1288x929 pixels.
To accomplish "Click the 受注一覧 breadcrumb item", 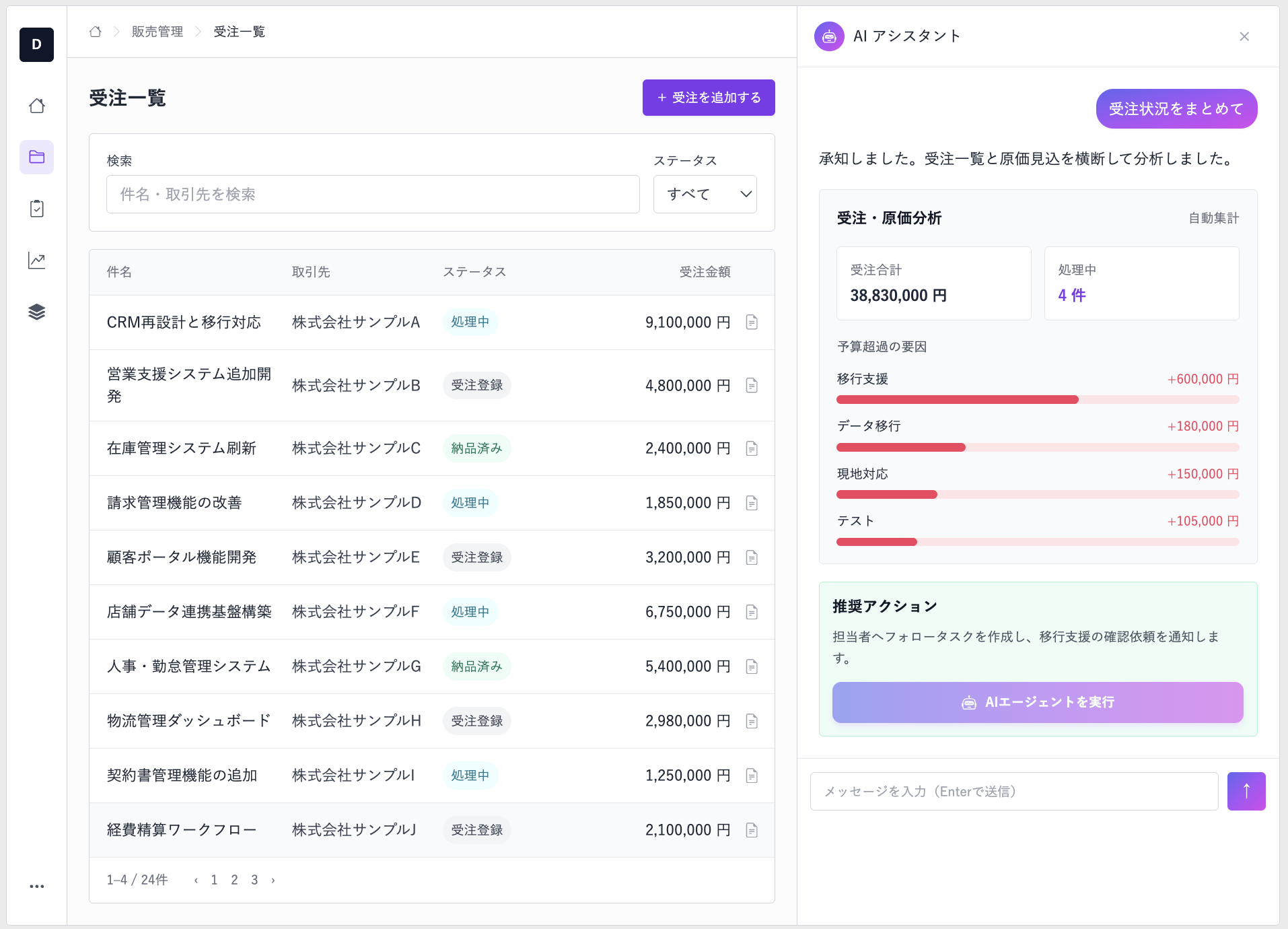I will click(x=240, y=32).
